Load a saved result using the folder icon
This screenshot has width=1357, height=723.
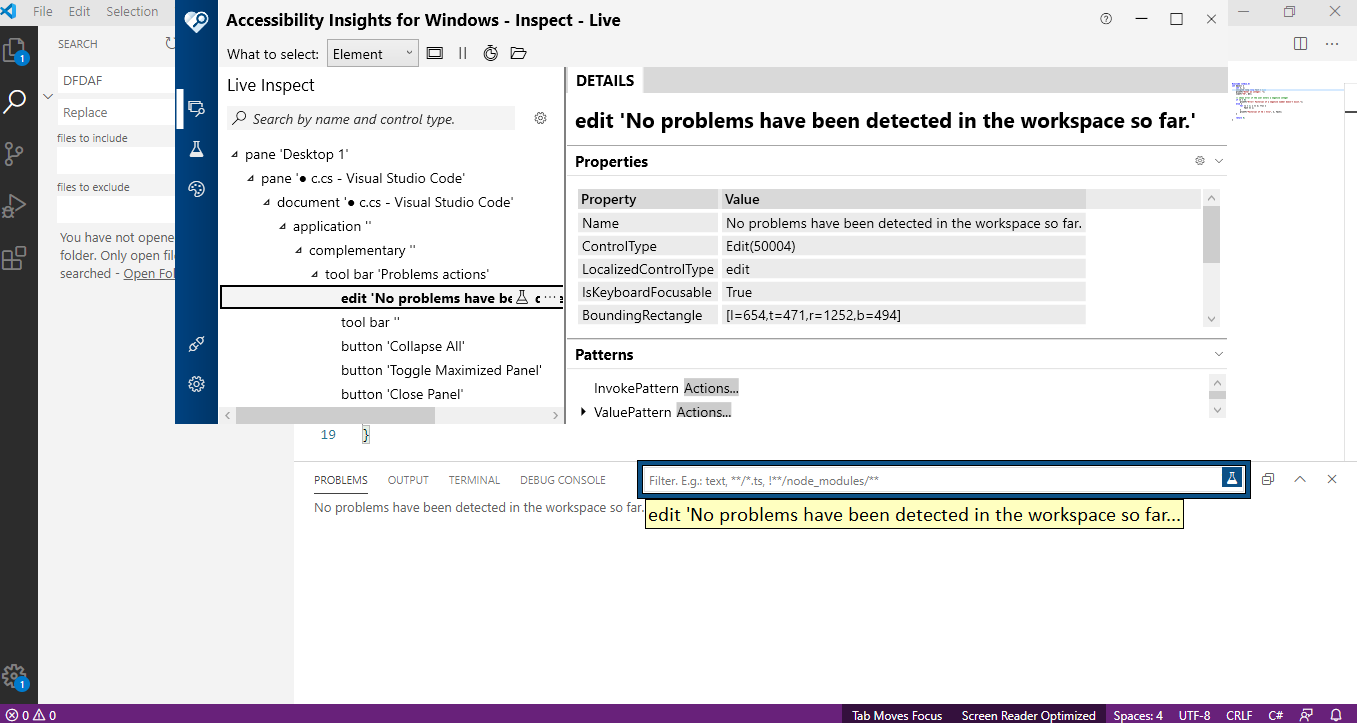point(518,53)
